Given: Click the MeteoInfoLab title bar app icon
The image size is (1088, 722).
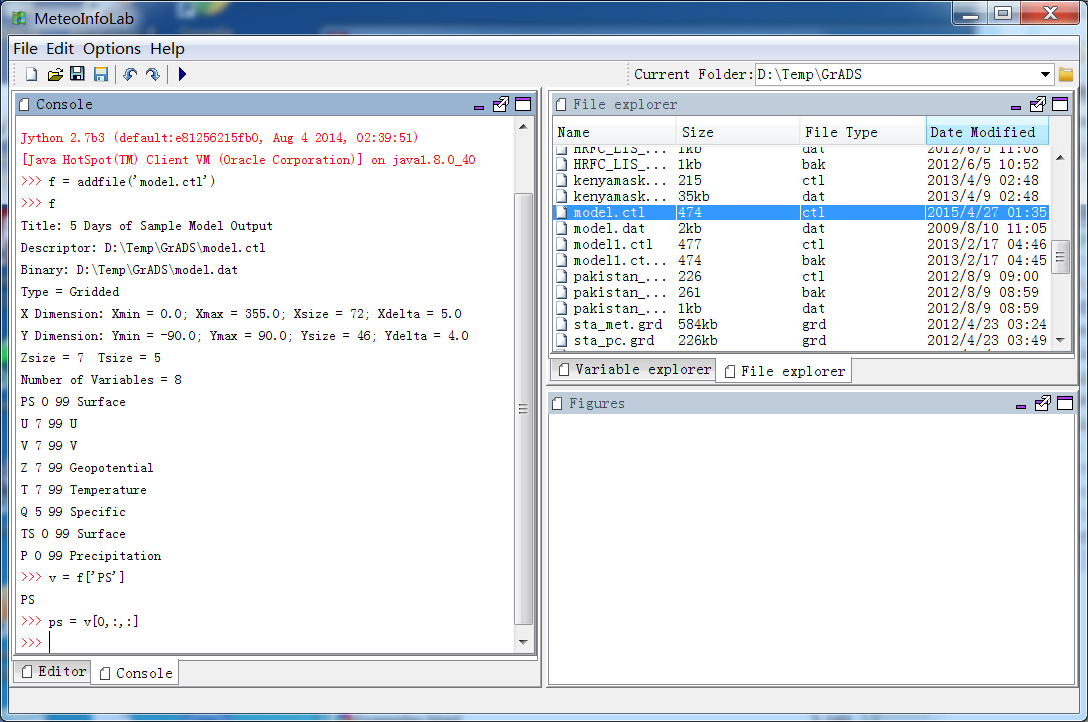Looking at the screenshot, I should pyautogui.click(x=19, y=19).
